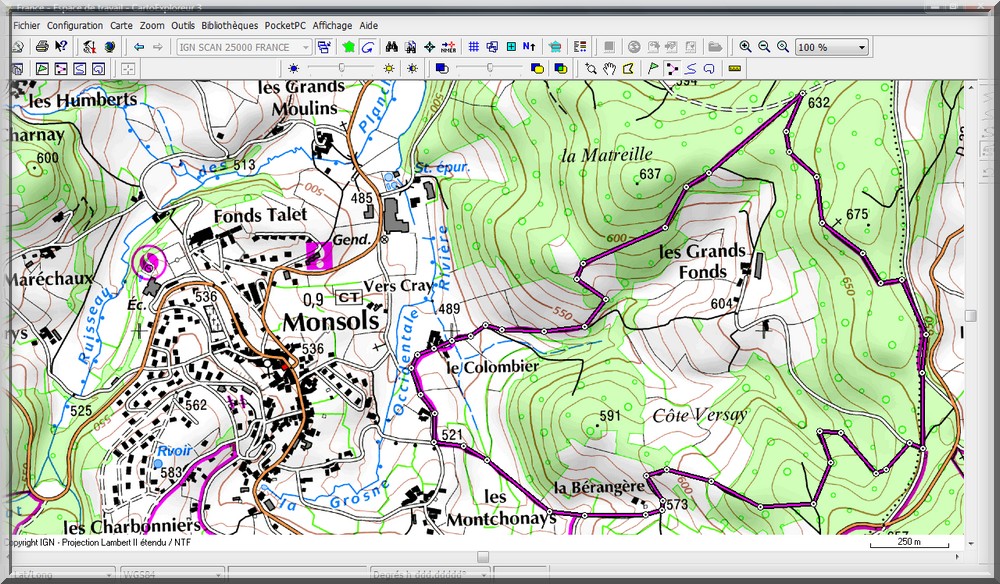Screen dimensions: 1000x584
Task: Open the Configuration menu
Action: coord(75,26)
